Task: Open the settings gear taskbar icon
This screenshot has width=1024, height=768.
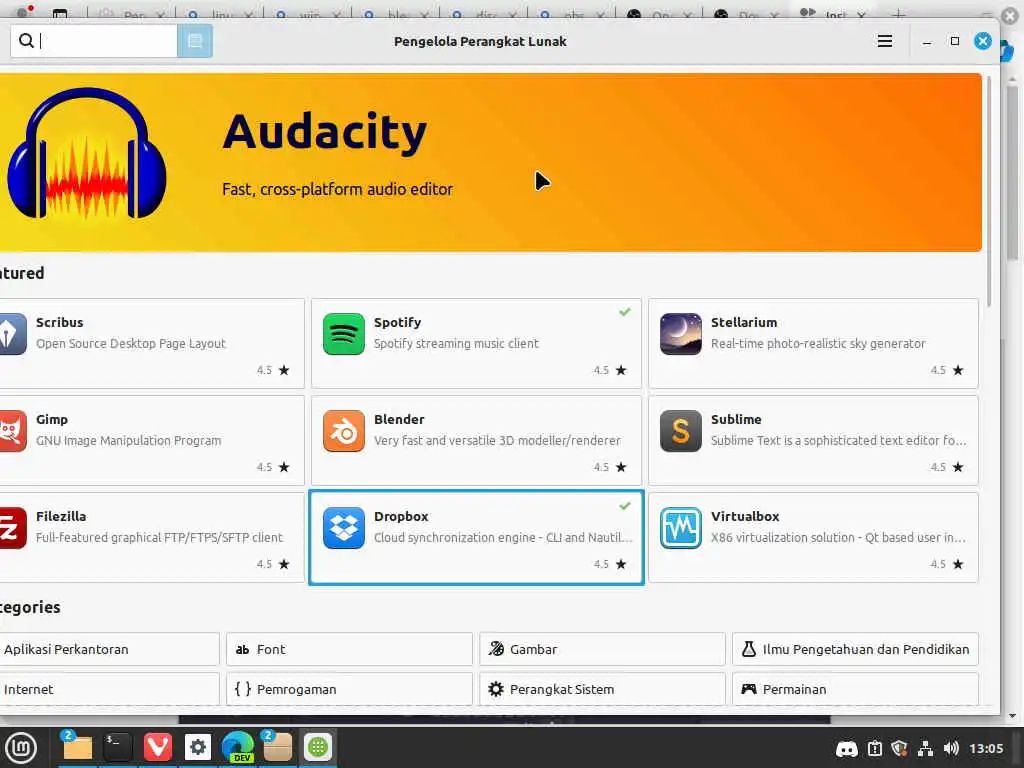Action: click(x=198, y=747)
